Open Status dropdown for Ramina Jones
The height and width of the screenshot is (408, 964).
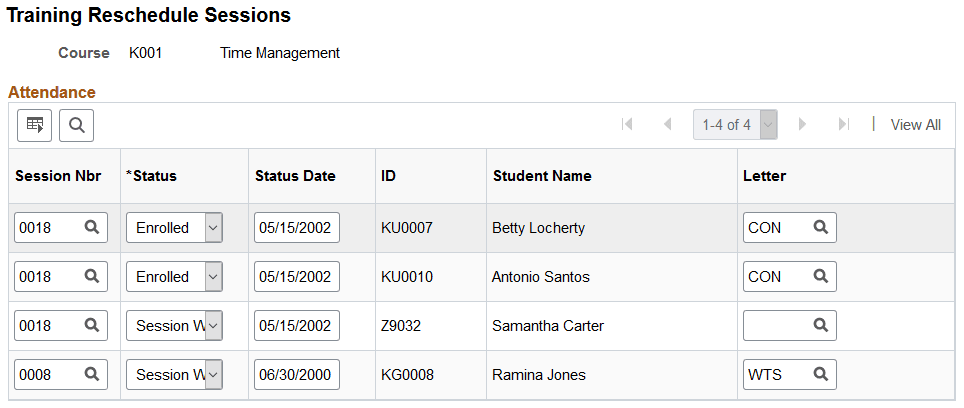click(213, 375)
